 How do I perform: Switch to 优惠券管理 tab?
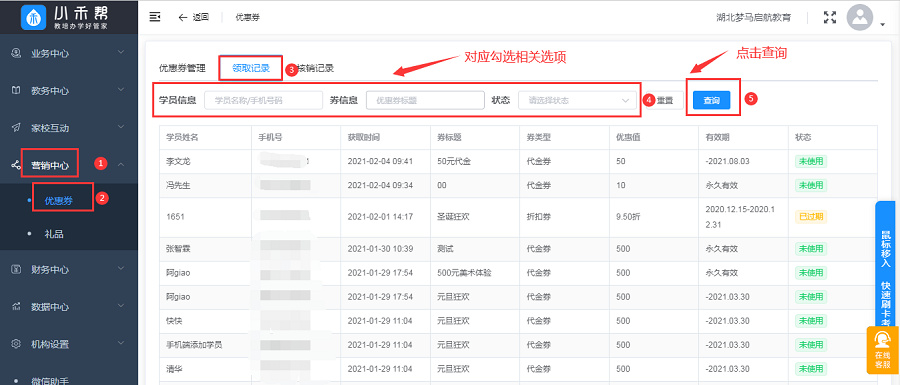[x=182, y=68]
